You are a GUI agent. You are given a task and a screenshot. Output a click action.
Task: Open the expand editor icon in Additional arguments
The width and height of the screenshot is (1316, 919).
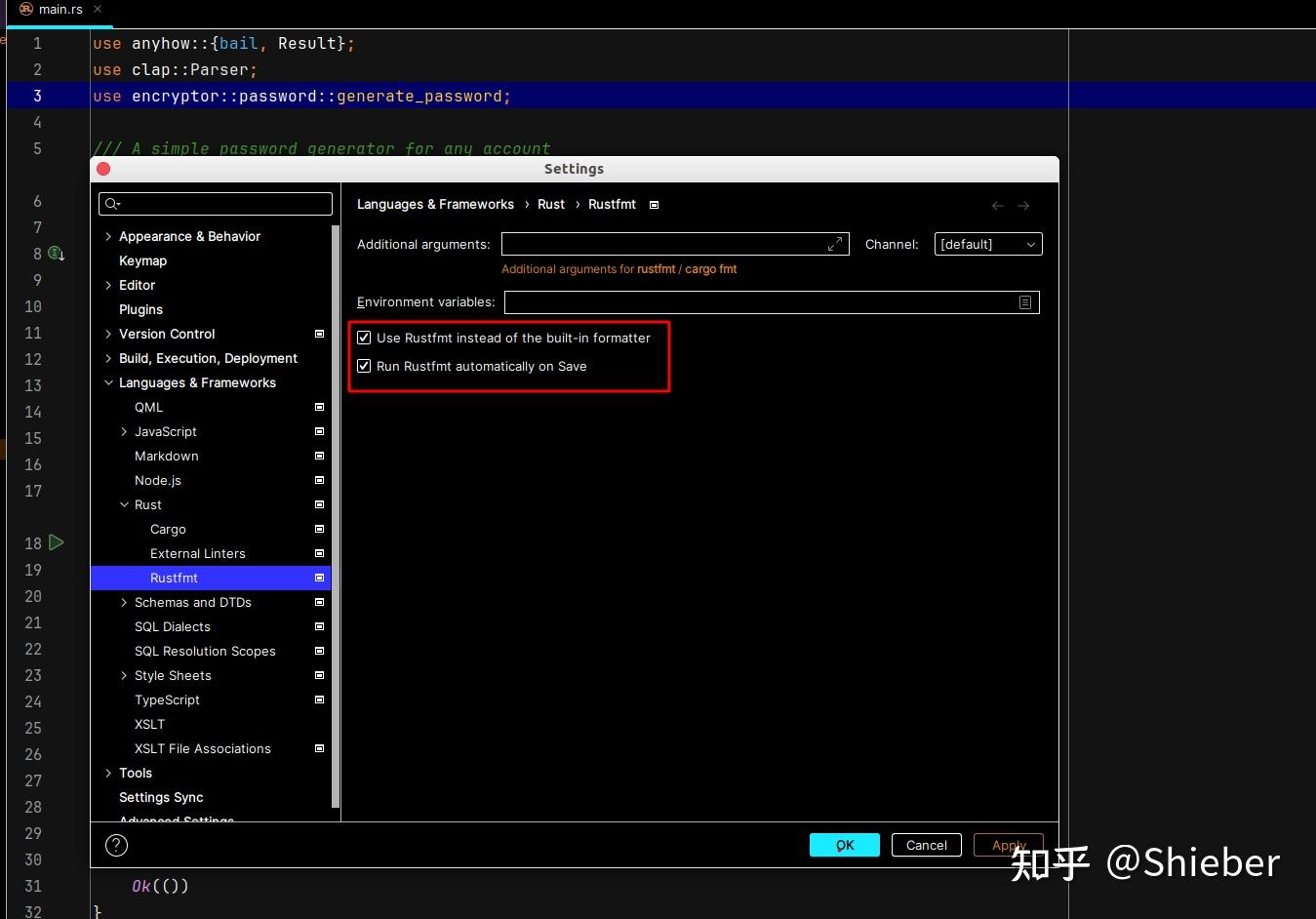click(835, 244)
